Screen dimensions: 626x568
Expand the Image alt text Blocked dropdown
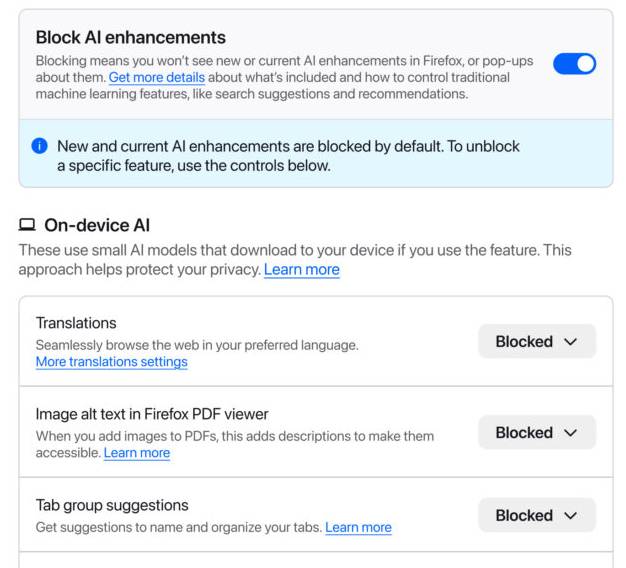coord(536,433)
